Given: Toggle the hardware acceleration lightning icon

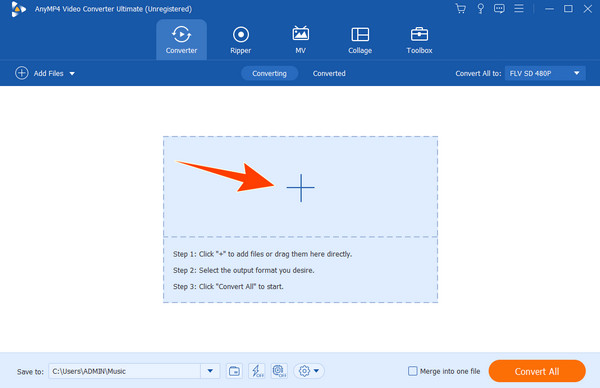Looking at the screenshot, I should (257, 371).
